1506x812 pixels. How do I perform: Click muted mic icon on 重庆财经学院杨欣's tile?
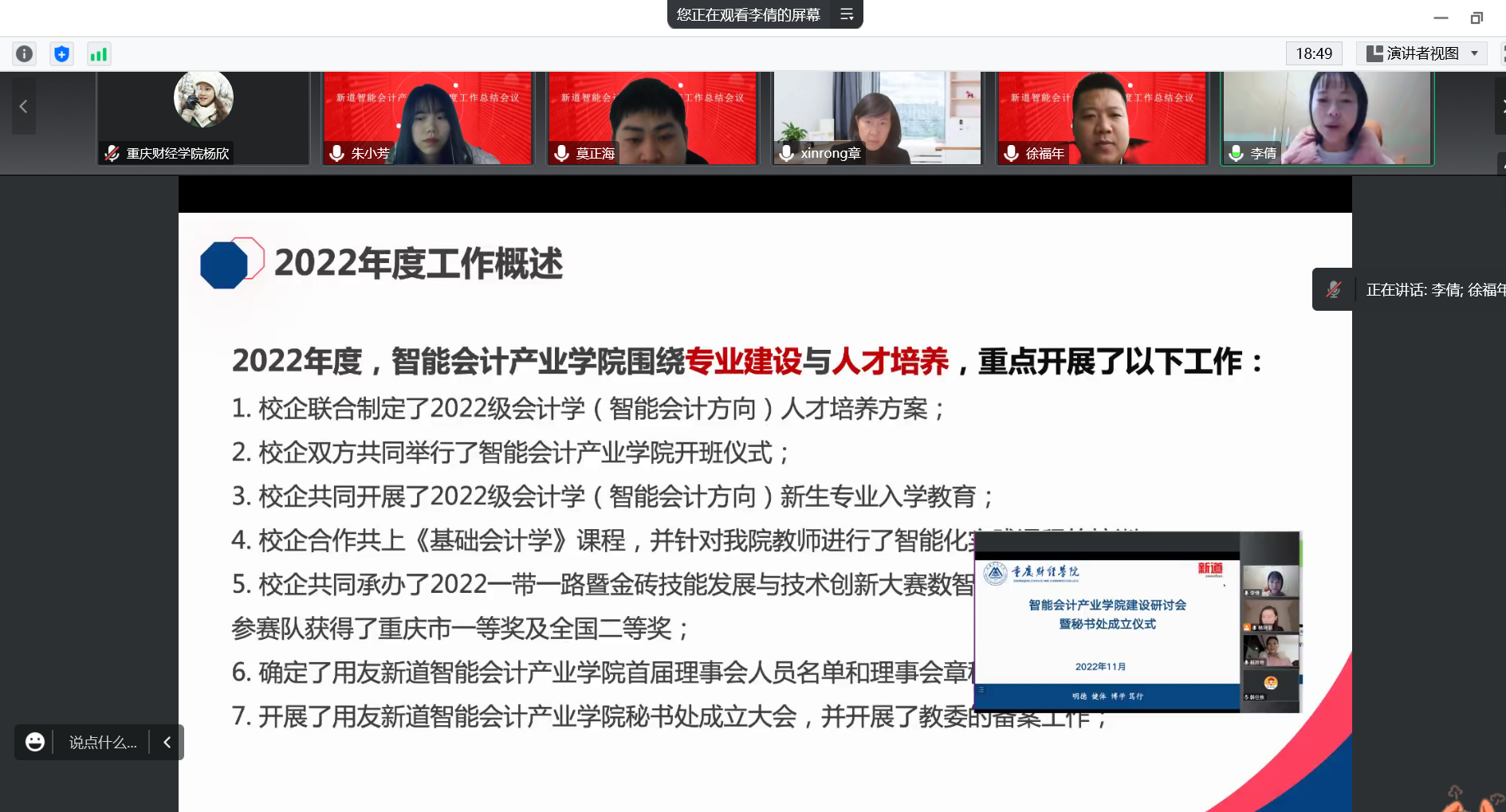[112, 153]
